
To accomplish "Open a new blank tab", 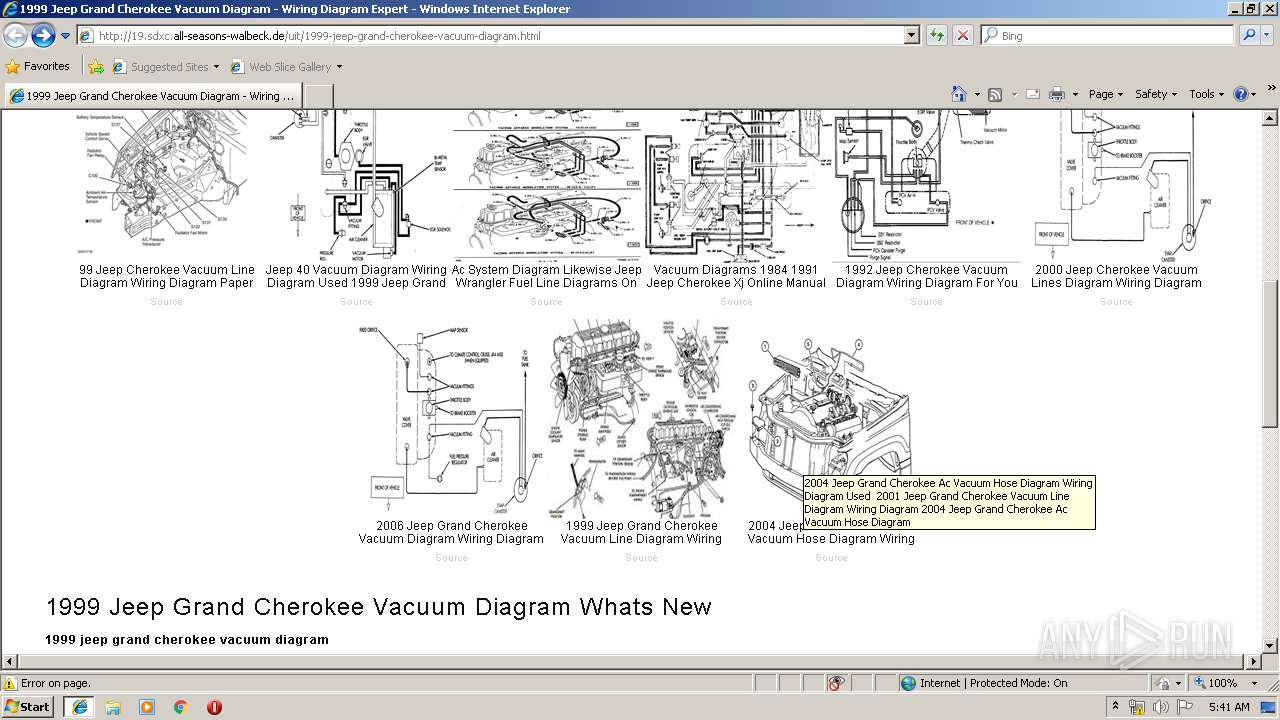I will (318, 96).
